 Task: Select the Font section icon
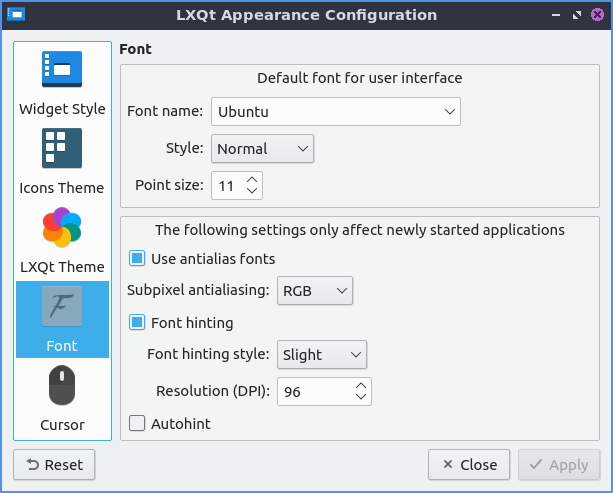[62, 307]
